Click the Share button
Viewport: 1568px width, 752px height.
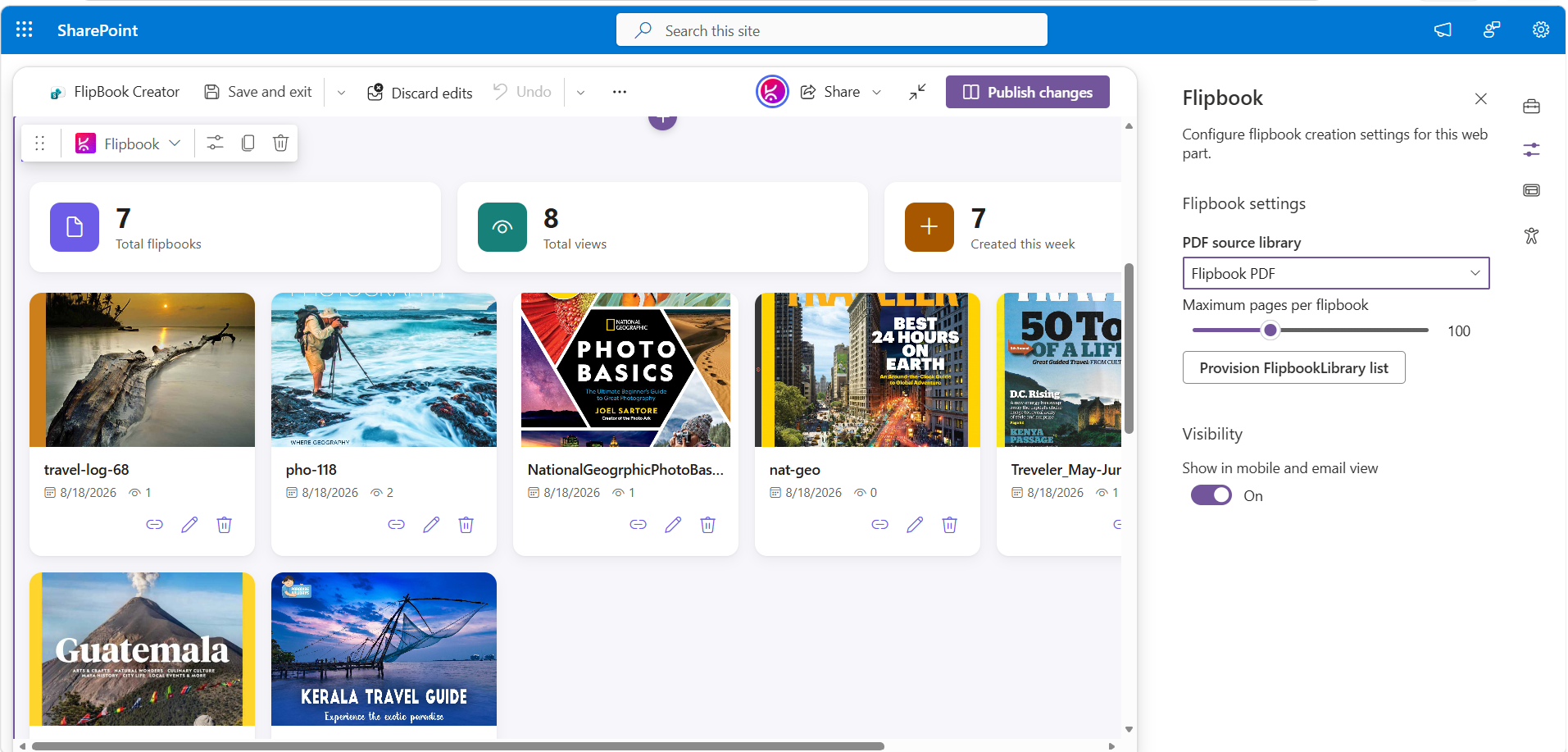830,92
